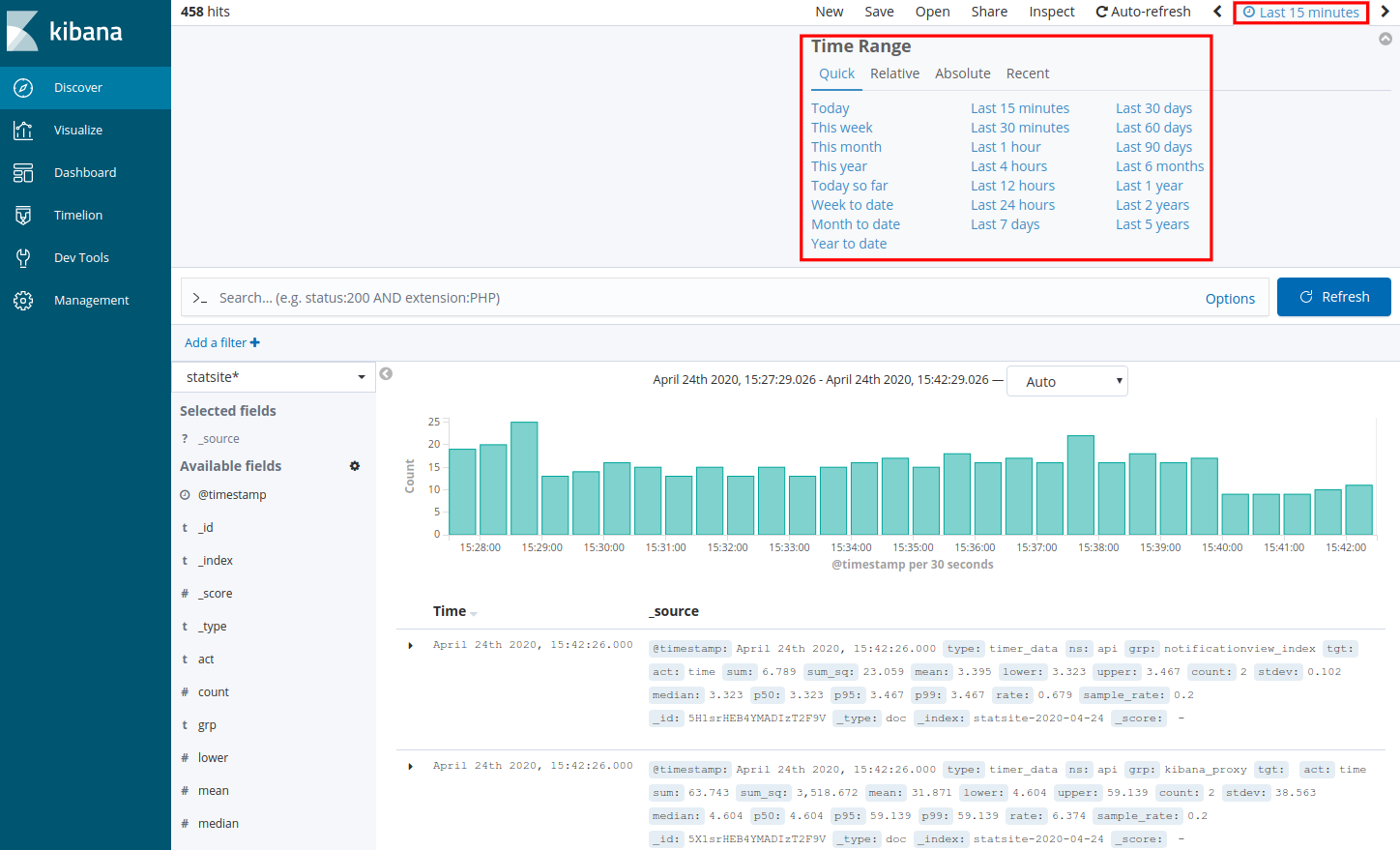Open the Auto interval dropdown
This screenshot has height=850, width=1400.
click(1066, 382)
